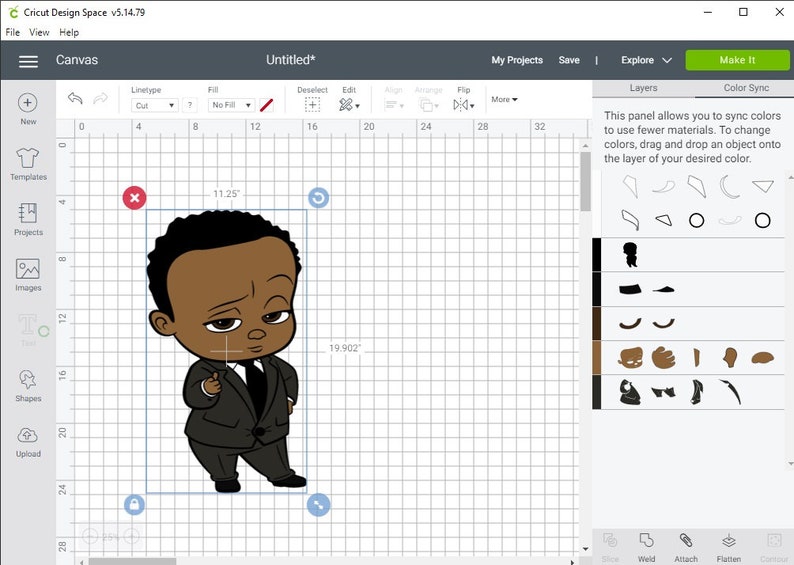This screenshot has height=565, width=794.
Task: Expand the More toolbar options
Action: [x=504, y=99]
